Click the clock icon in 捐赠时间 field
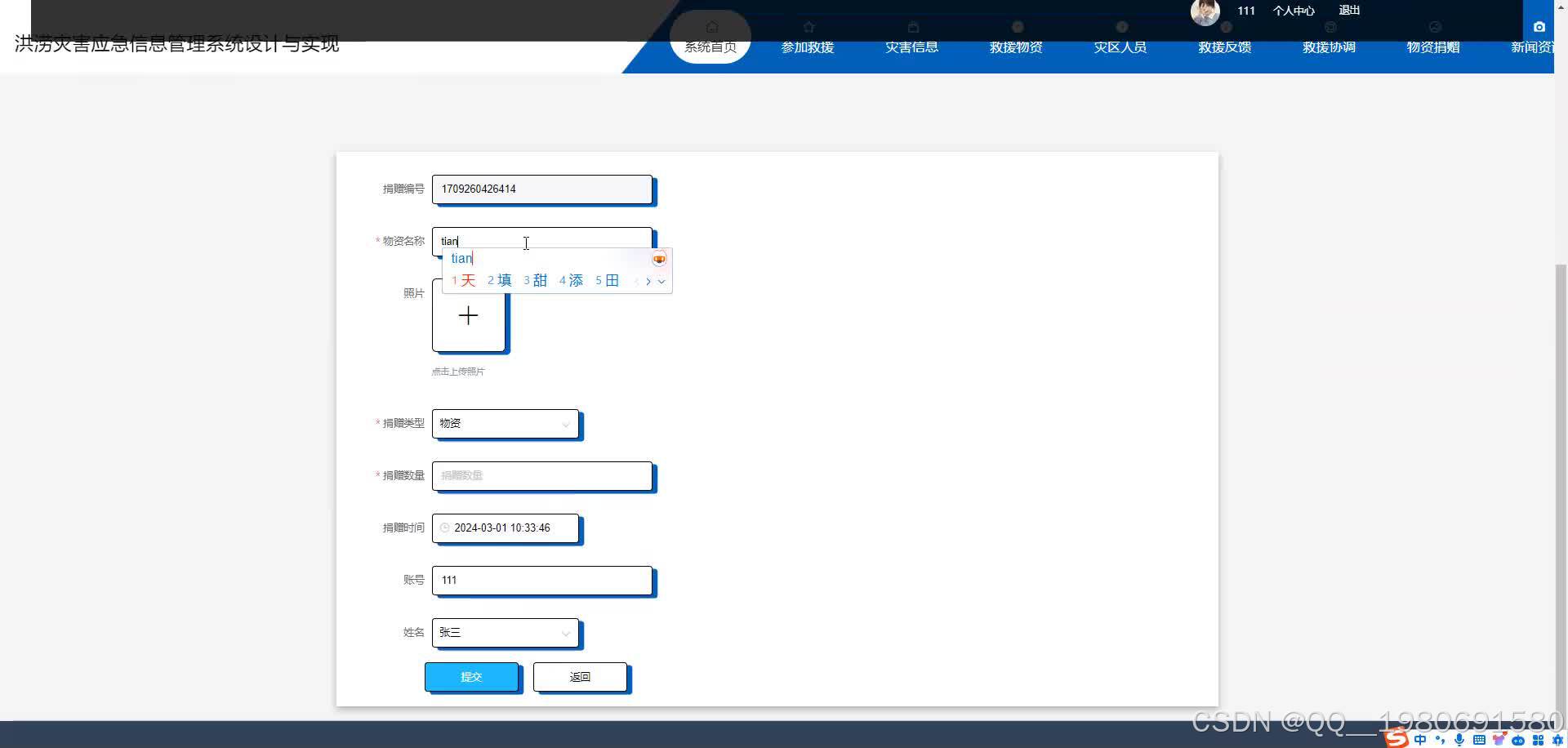Screen dimensions: 1568x748 click(444, 528)
